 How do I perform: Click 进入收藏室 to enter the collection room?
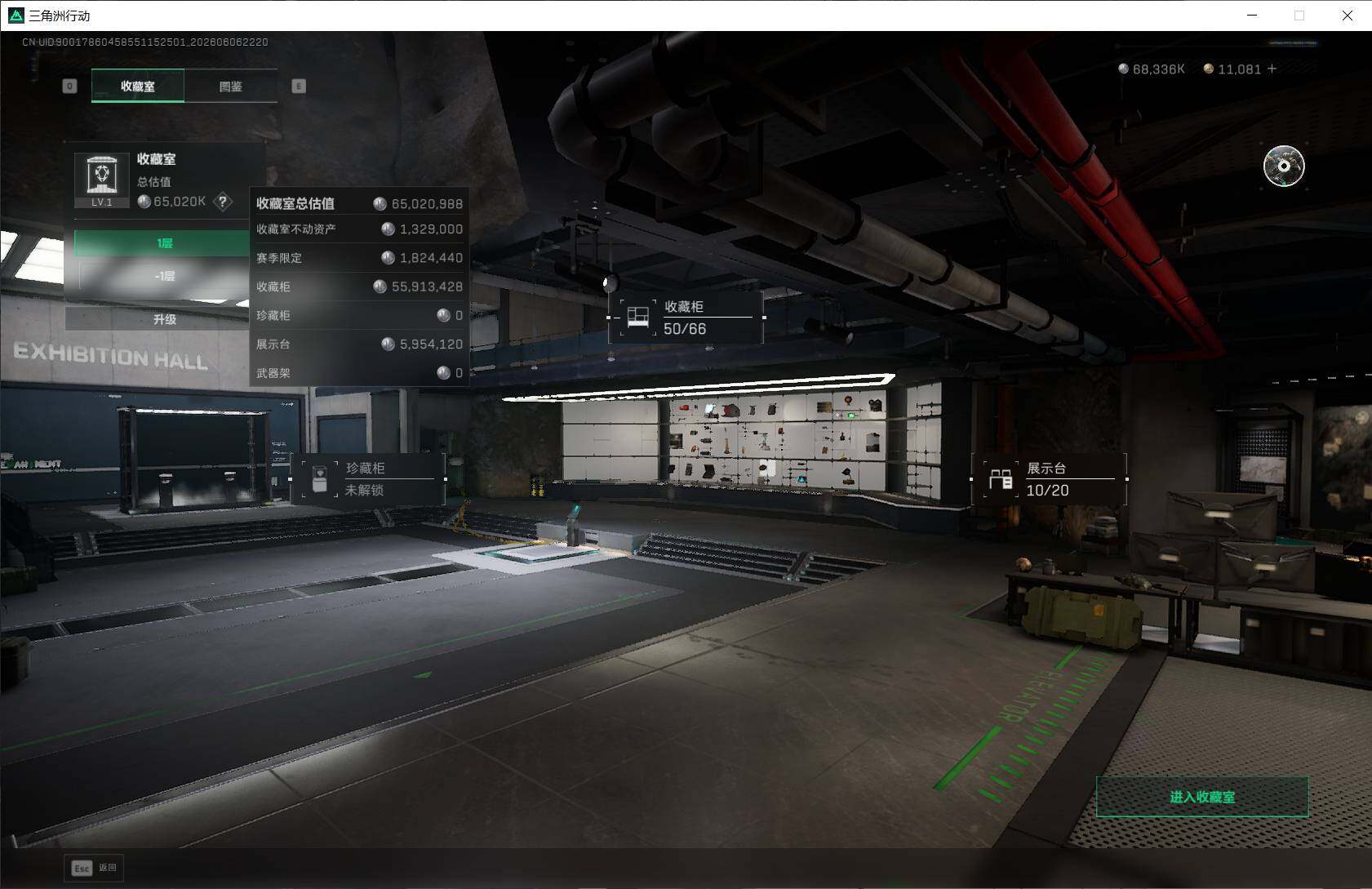(1202, 797)
